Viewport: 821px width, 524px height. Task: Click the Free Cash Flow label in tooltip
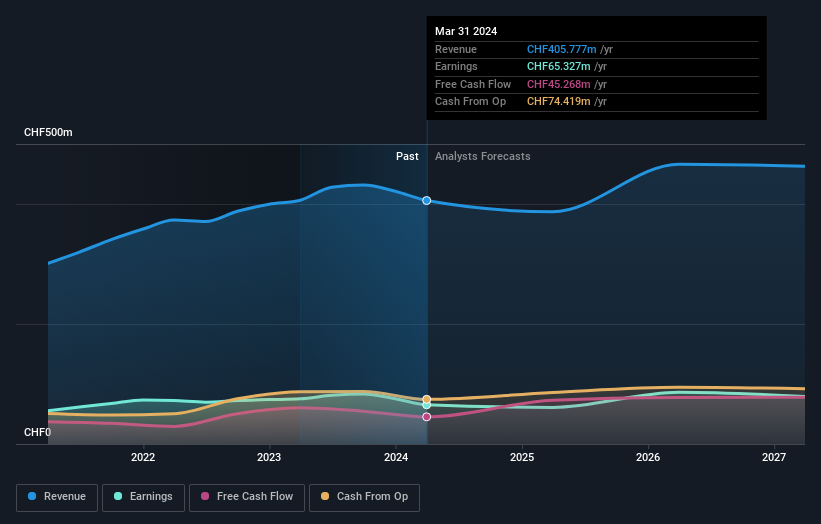pos(473,84)
